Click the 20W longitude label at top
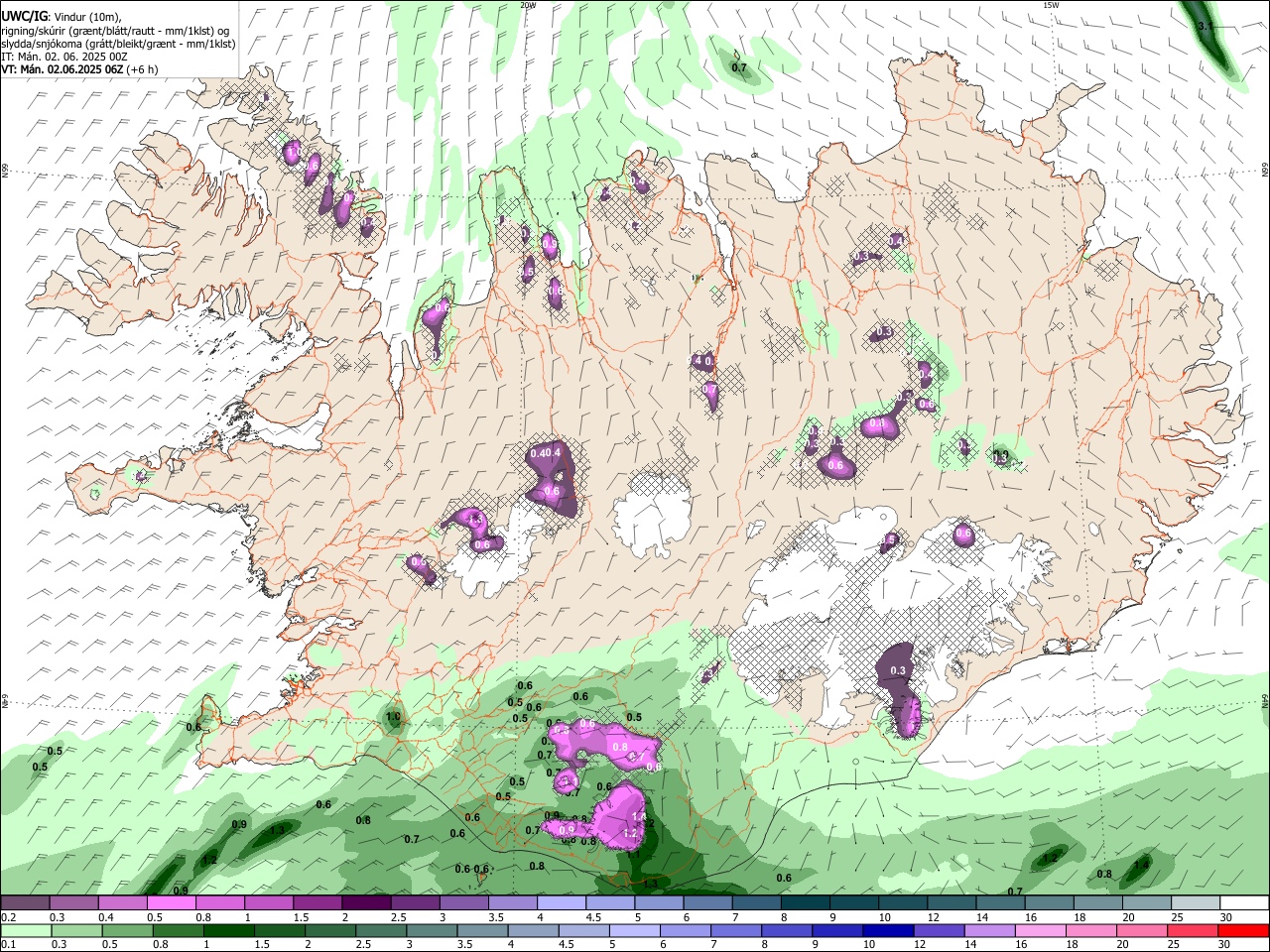Screen dimensions: 1270x952 click(528, 5)
